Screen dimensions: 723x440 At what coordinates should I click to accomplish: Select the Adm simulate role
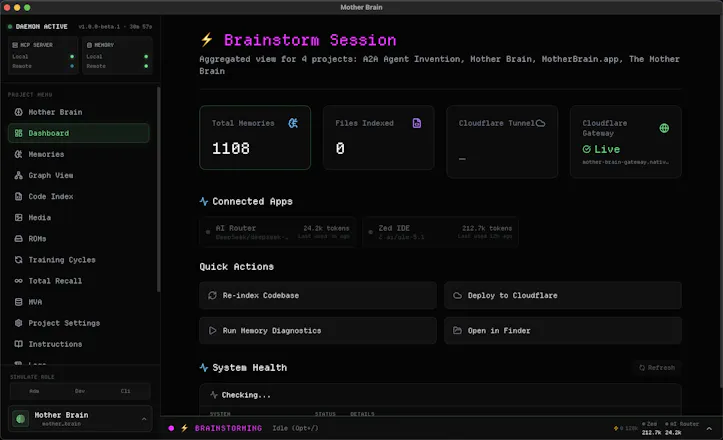(x=34, y=391)
